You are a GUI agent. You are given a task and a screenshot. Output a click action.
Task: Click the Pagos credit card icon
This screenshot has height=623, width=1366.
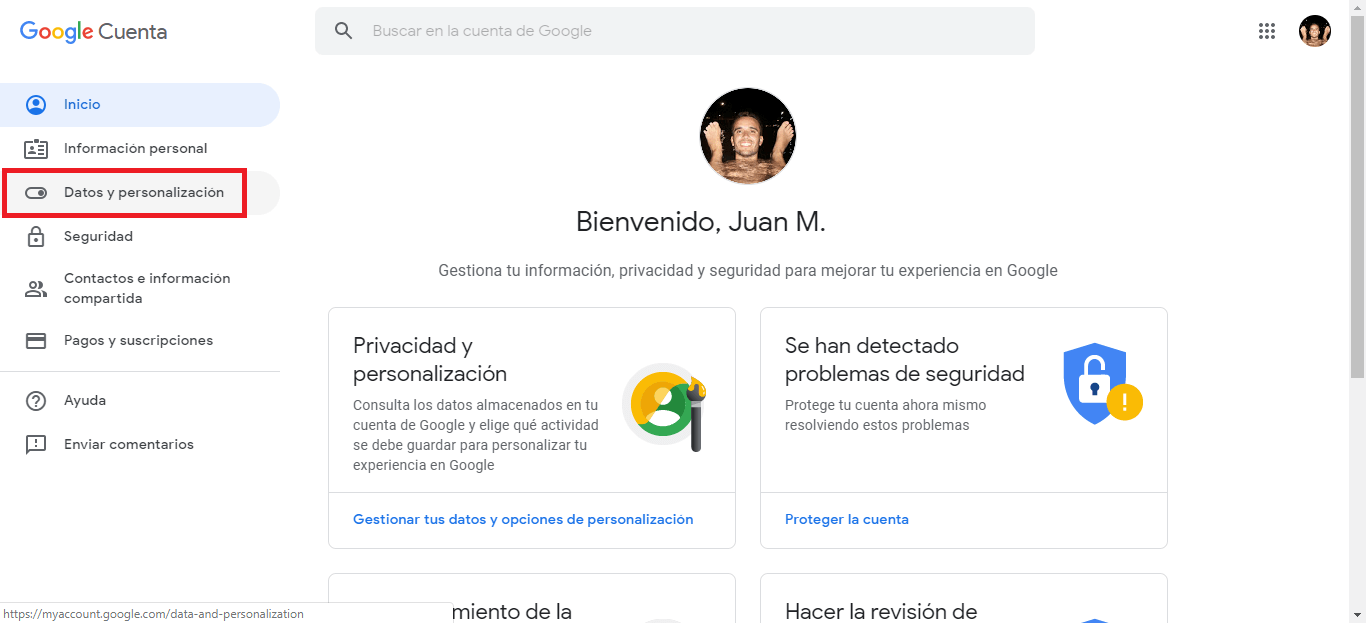36,341
